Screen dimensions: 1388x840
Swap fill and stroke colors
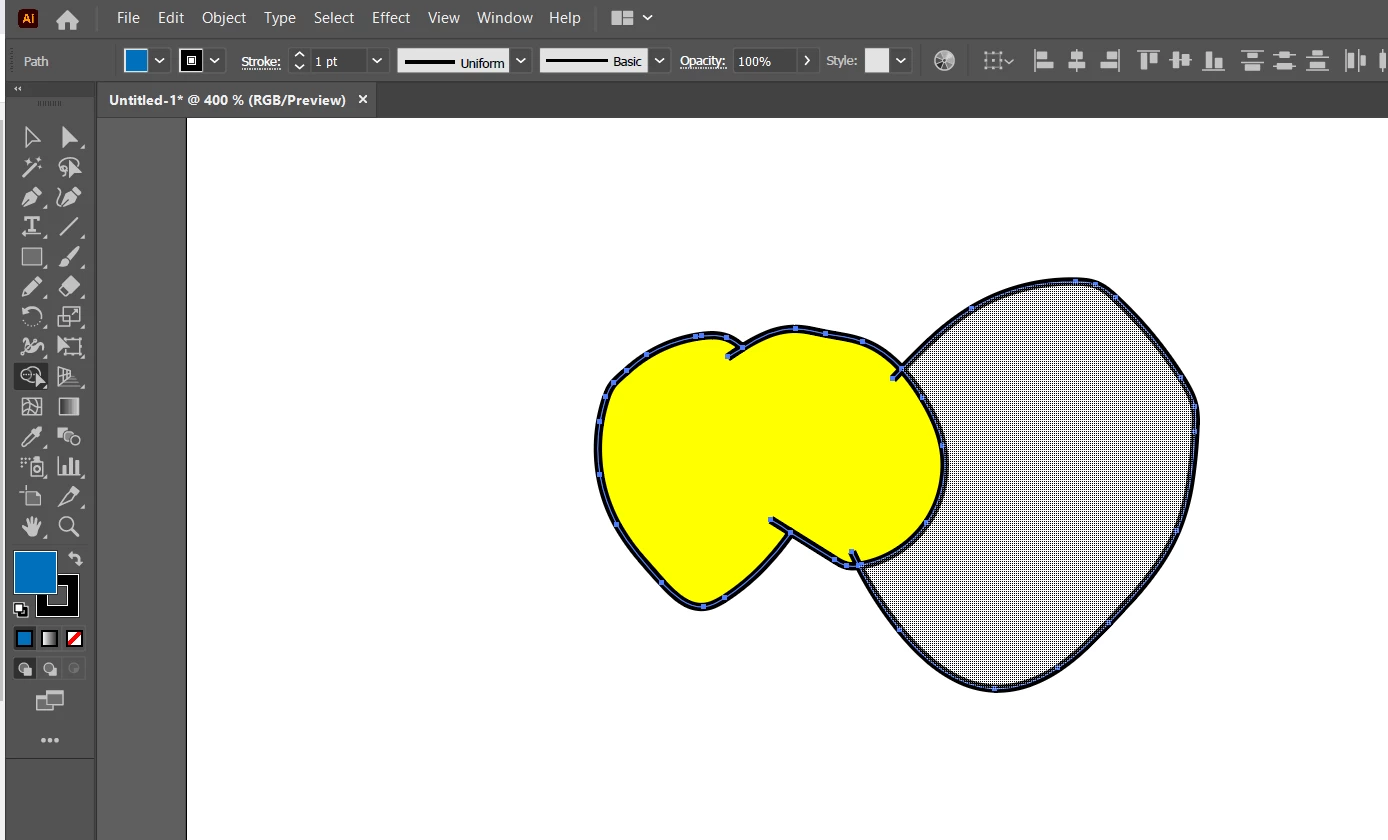coord(75,559)
